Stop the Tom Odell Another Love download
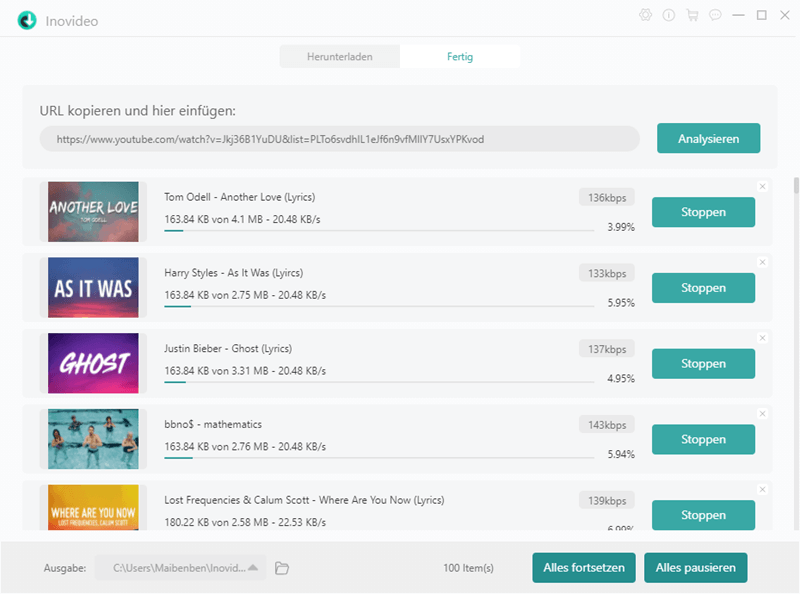The image size is (800, 594). 703,212
